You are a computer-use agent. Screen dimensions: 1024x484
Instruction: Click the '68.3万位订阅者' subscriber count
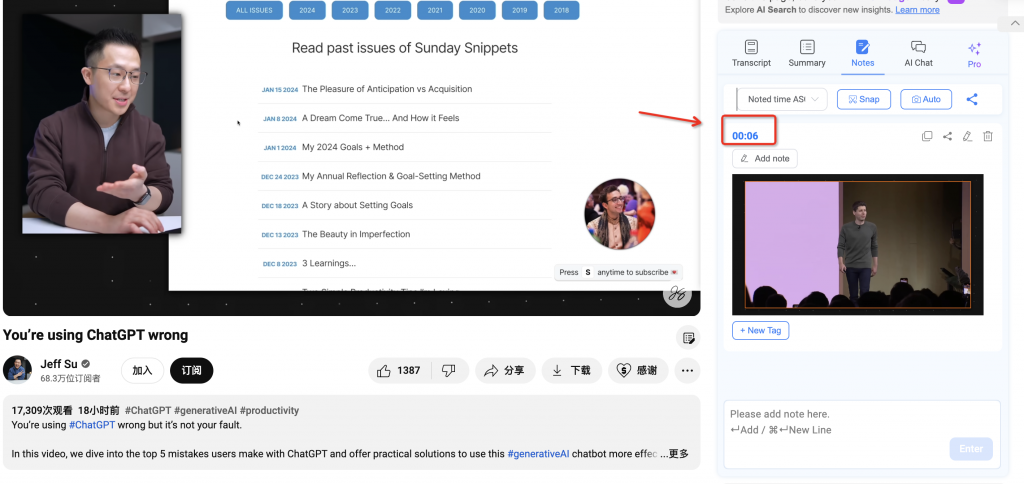[71, 378]
